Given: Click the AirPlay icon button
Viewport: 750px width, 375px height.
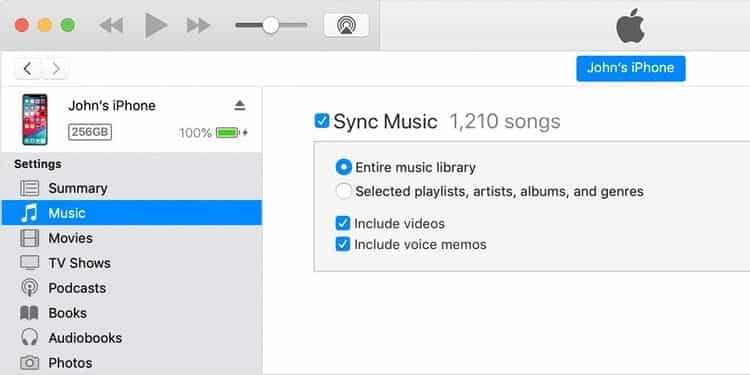Looking at the screenshot, I should pyautogui.click(x=346, y=25).
